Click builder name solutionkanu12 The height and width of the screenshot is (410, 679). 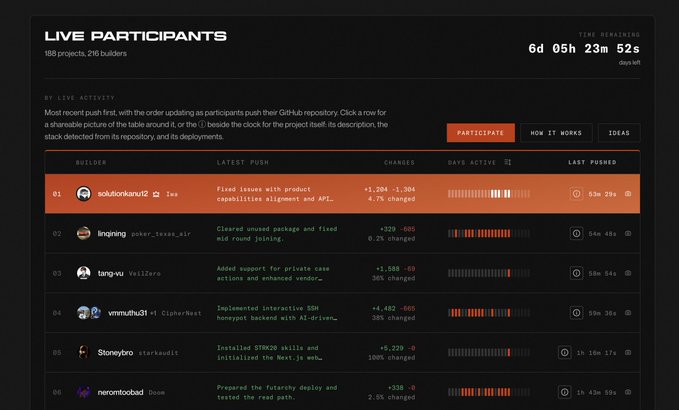[123, 194]
